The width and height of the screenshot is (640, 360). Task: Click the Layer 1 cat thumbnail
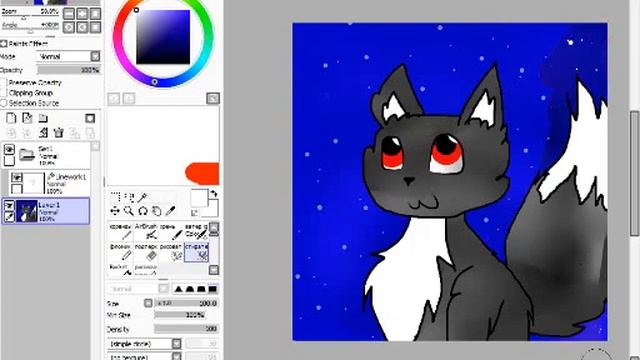pyautogui.click(x=27, y=211)
